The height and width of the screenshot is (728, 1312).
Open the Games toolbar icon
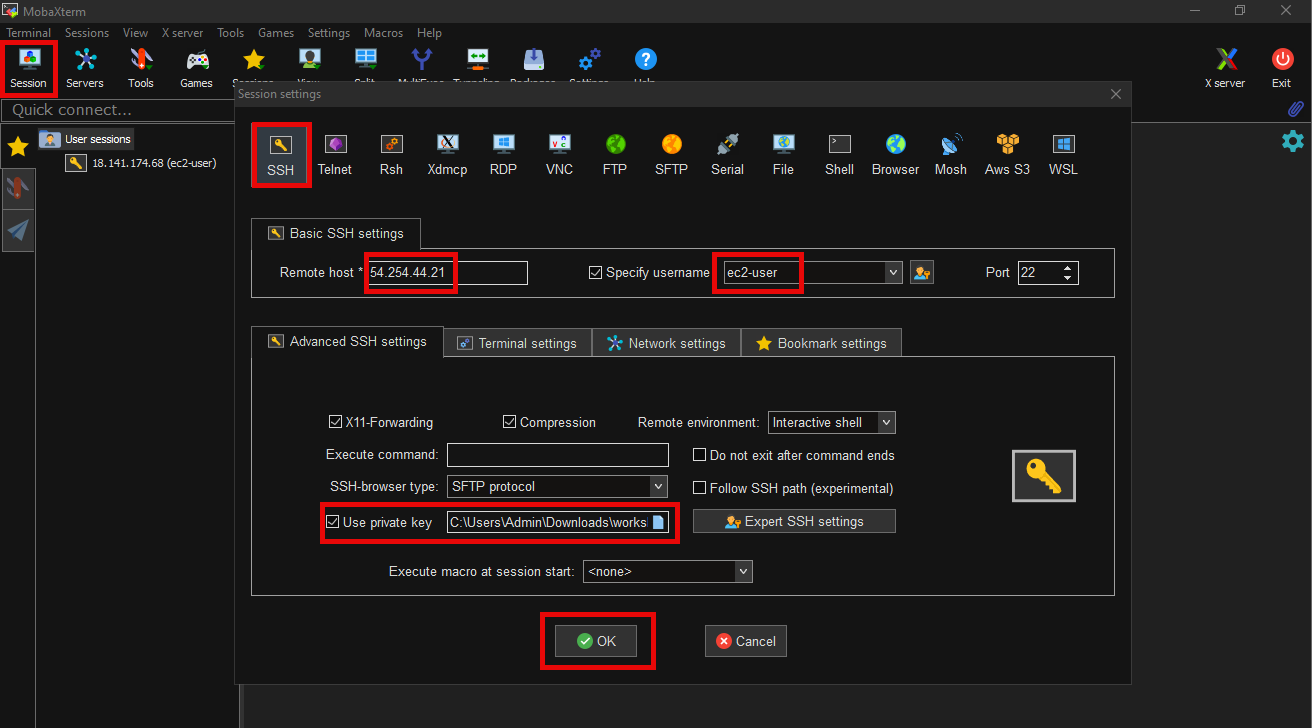click(196, 66)
